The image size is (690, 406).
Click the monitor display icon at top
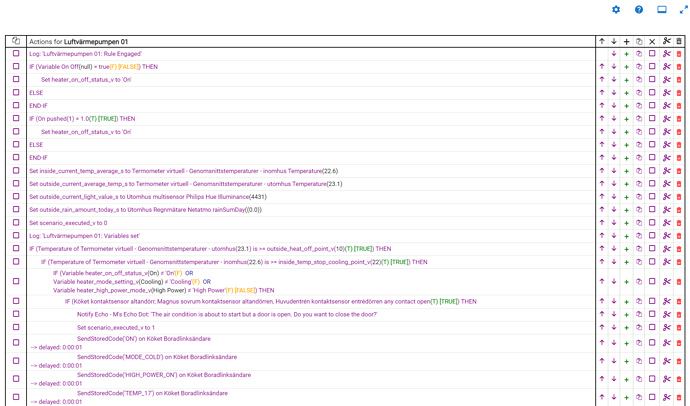(662, 10)
